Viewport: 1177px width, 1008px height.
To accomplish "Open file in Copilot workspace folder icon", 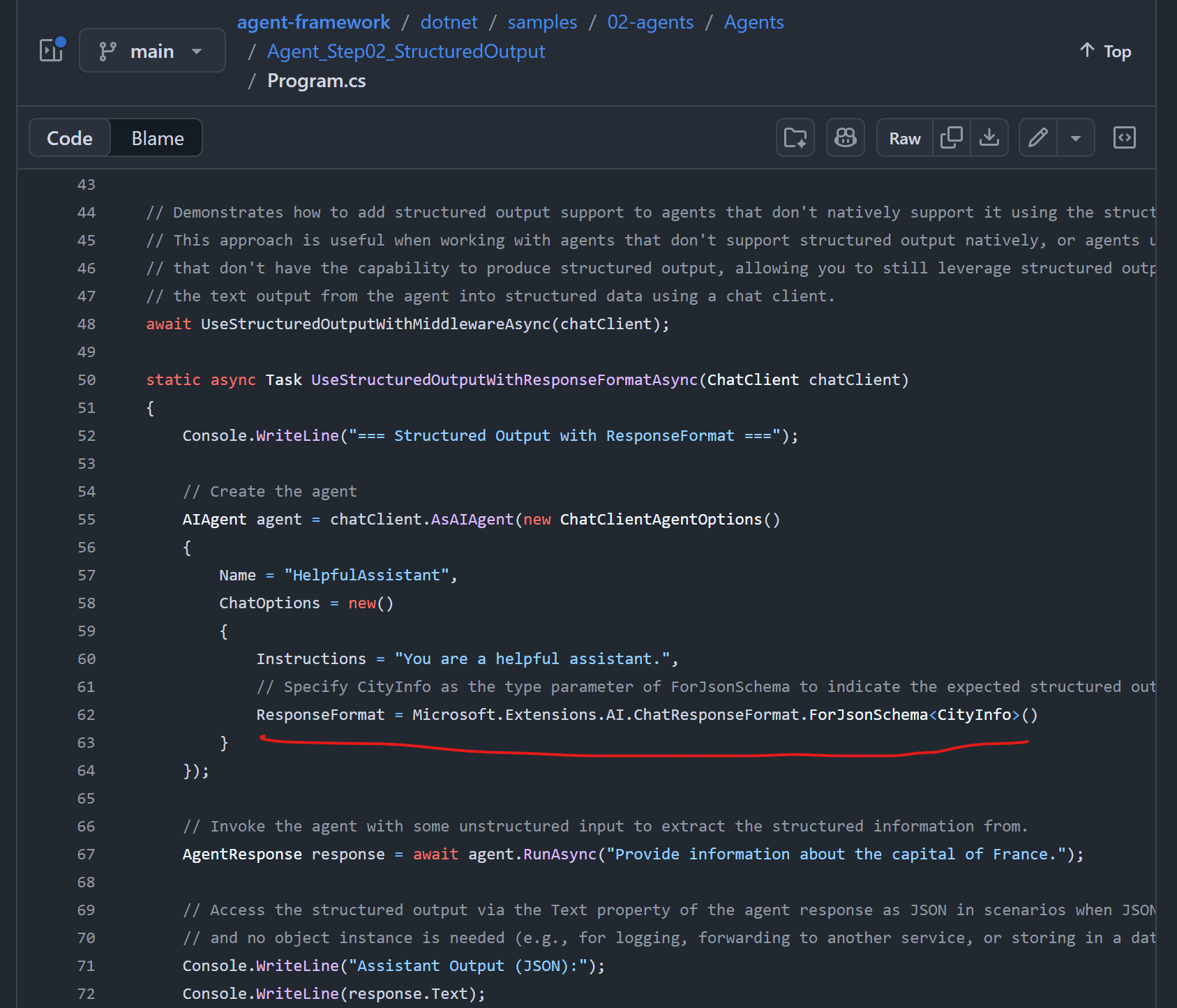I will [795, 138].
